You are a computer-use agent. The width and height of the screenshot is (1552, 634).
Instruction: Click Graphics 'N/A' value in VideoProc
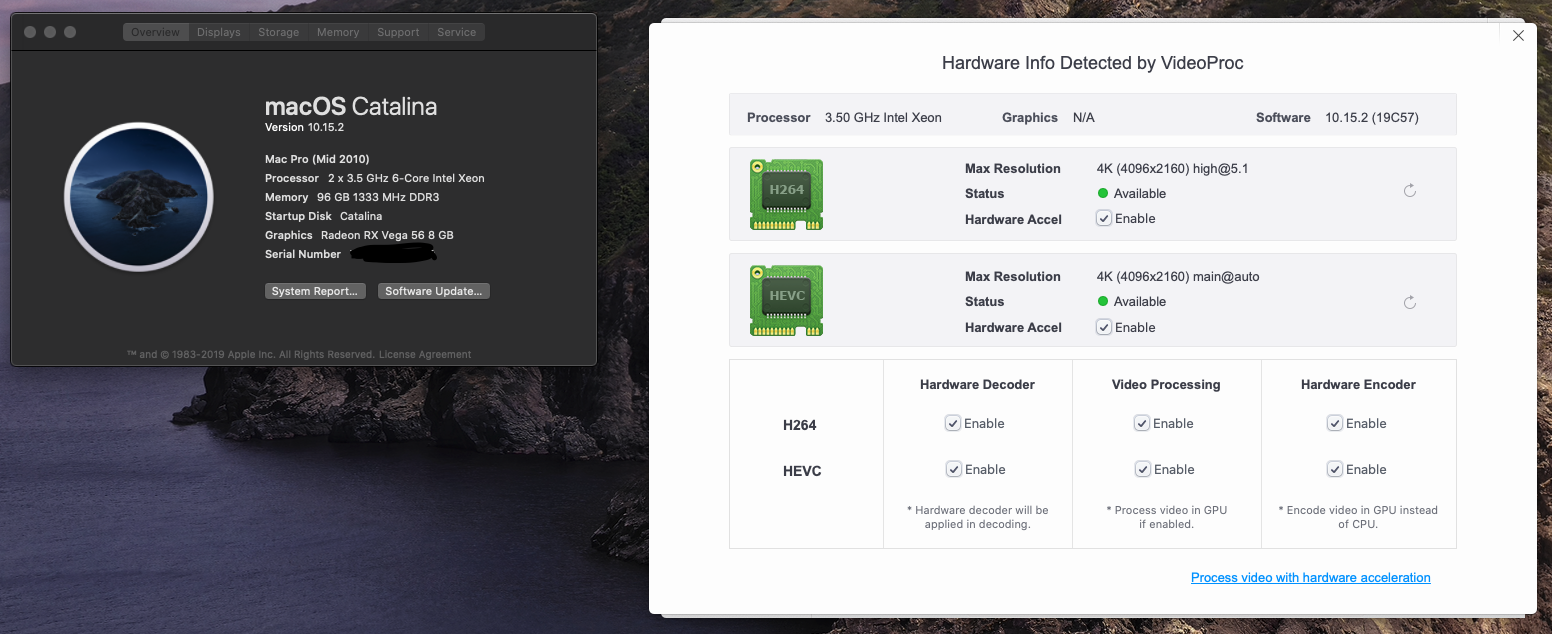pyautogui.click(x=1084, y=117)
